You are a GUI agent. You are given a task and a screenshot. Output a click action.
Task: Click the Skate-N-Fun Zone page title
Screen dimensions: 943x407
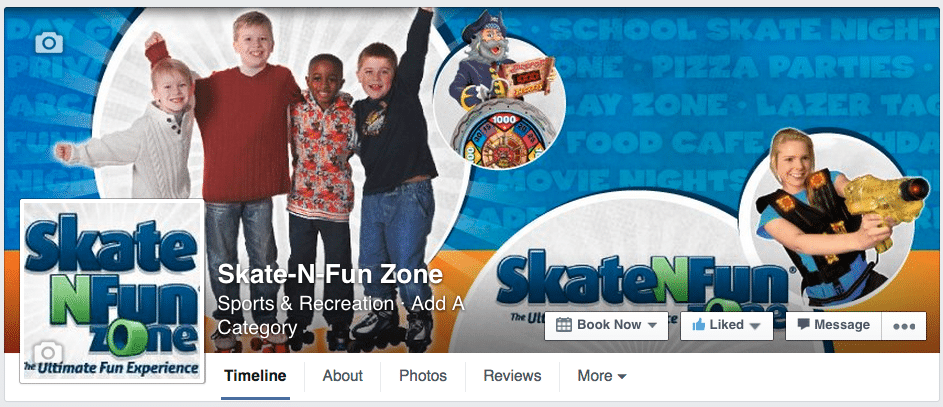pyautogui.click(x=330, y=275)
